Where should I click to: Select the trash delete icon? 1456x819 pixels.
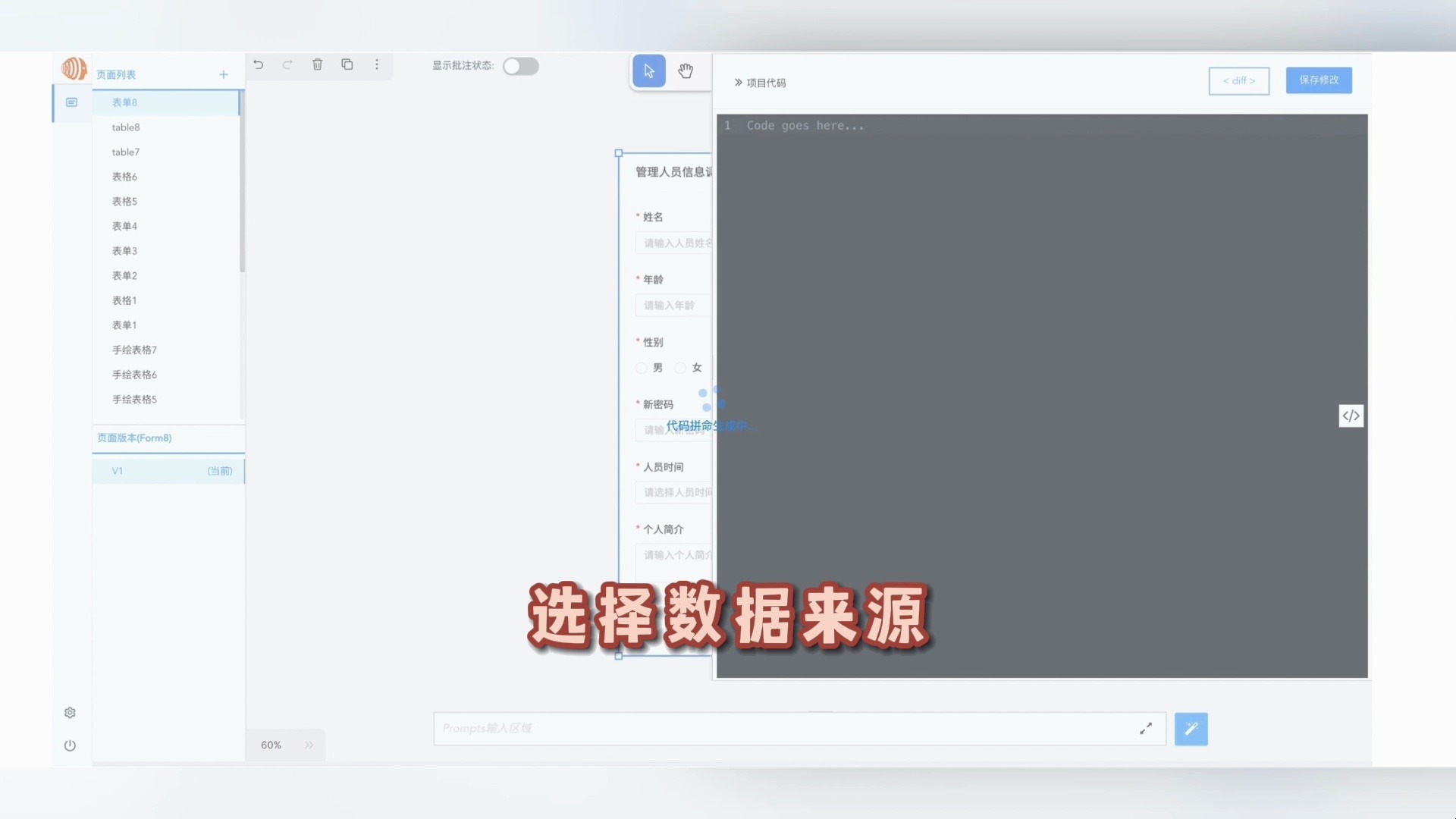tap(317, 64)
